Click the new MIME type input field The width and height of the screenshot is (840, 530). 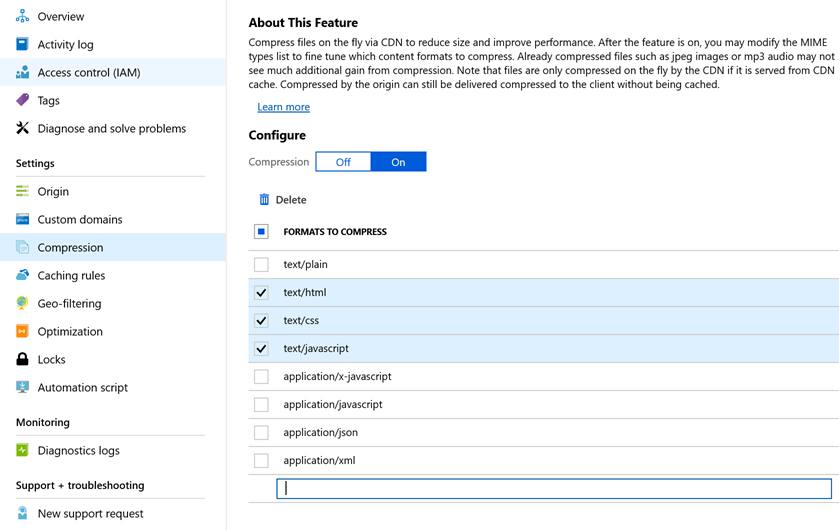point(554,489)
